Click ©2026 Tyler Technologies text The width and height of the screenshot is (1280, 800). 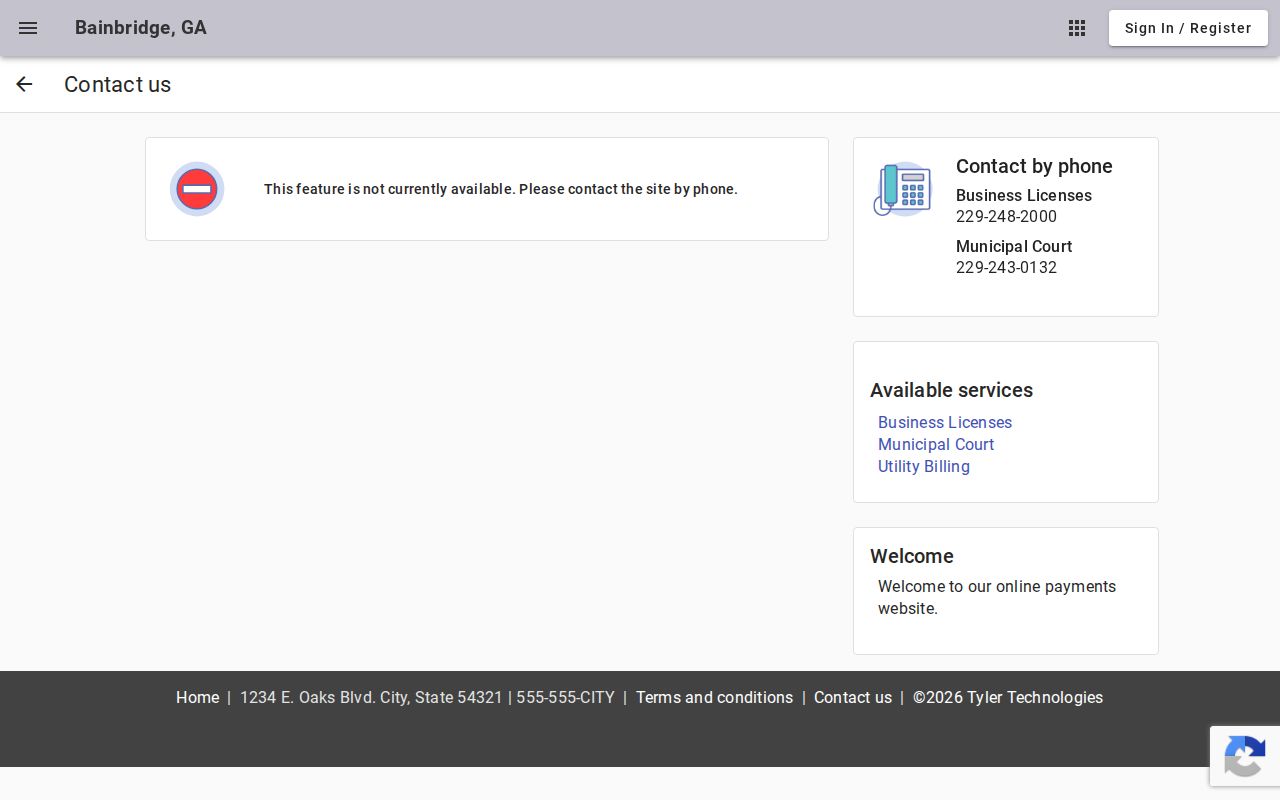[1008, 697]
